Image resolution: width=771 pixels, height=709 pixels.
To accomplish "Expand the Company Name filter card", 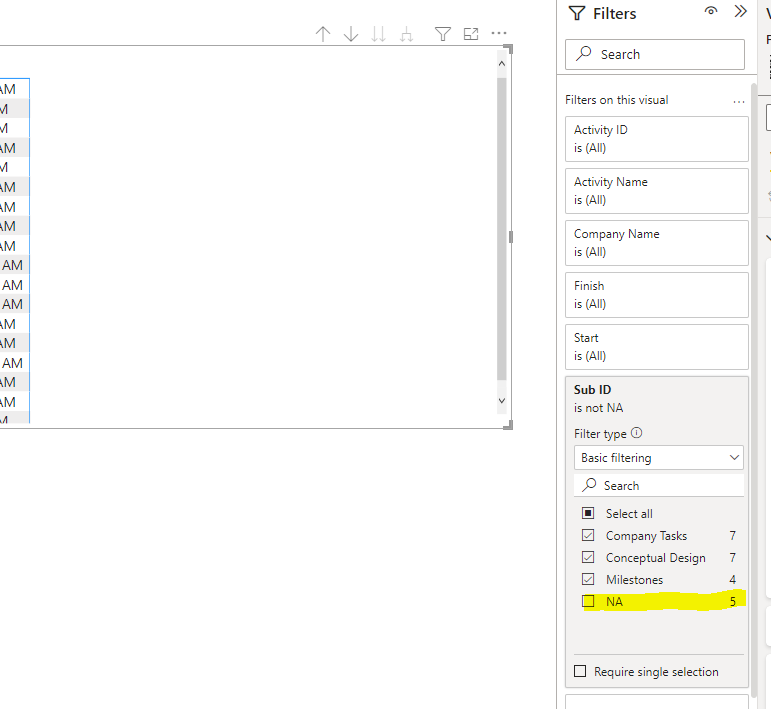I will click(656, 243).
